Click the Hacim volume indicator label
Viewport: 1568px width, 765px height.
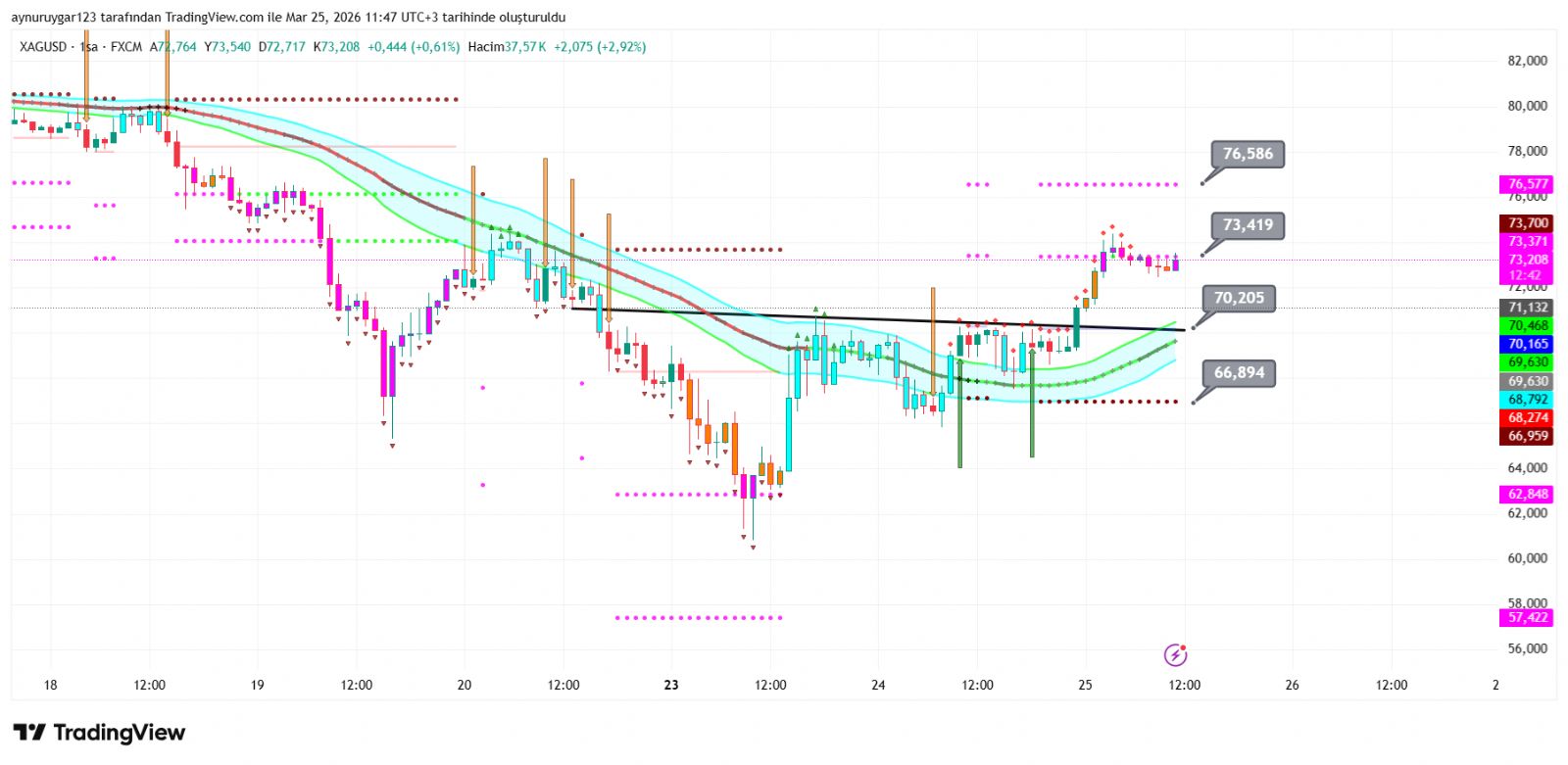coord(486,47)
